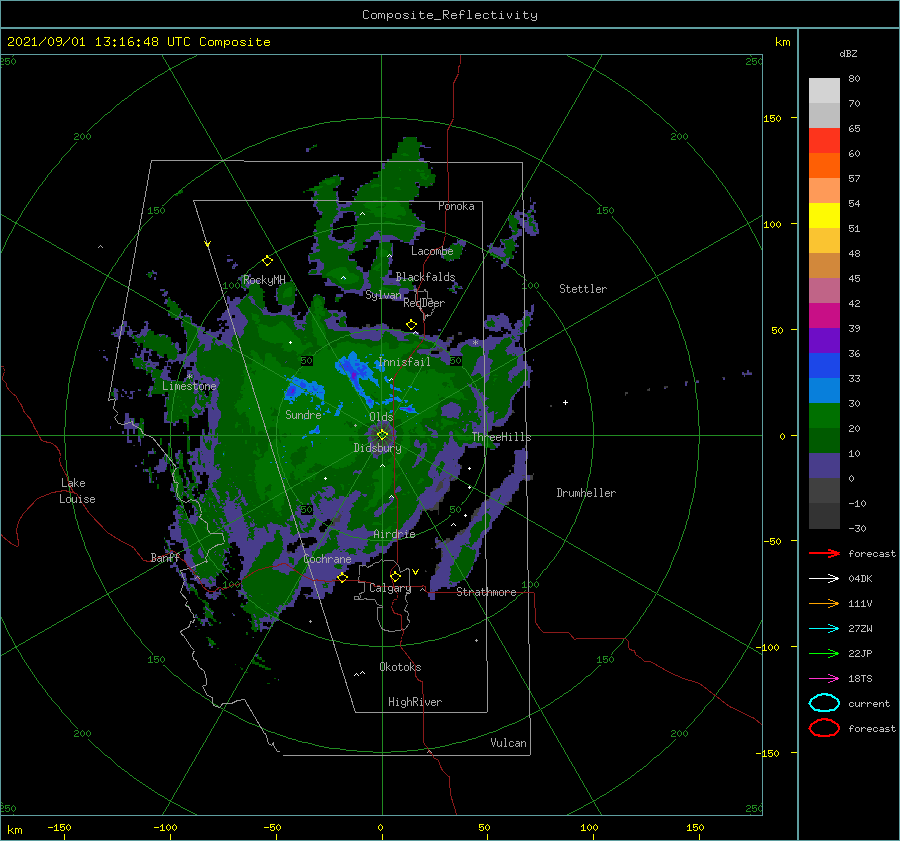Screen dimensions: 900x841
Task: Click the Banff label
Action: [165, 557]
